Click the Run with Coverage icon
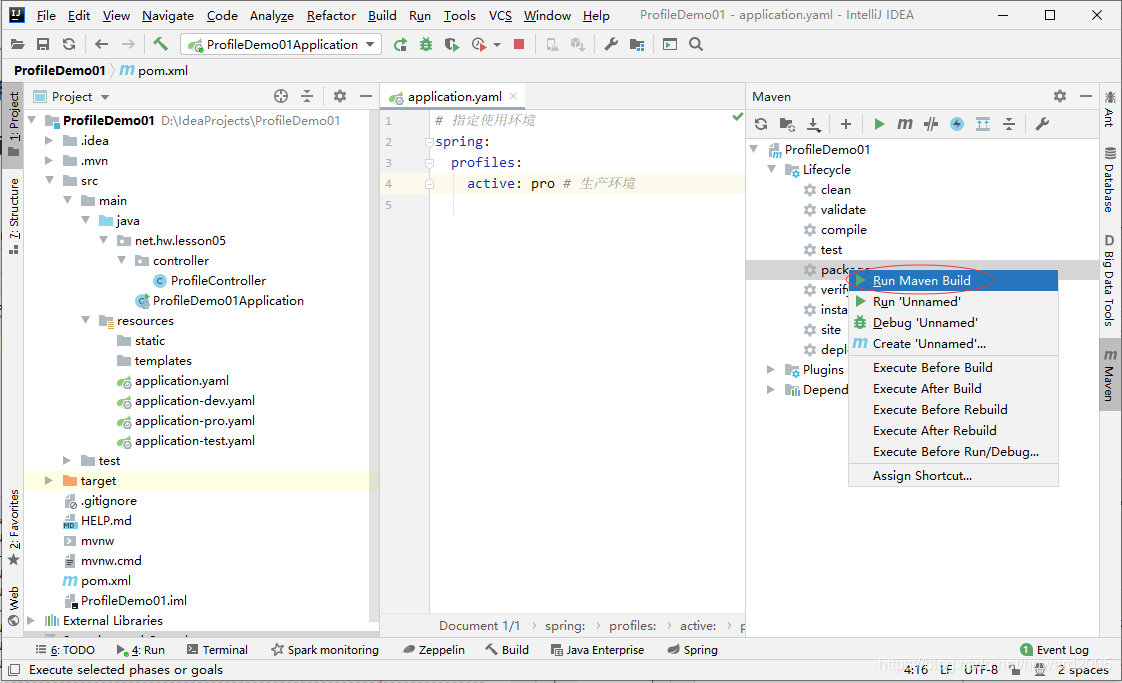Screen dimensions: 1122x683 452,44
